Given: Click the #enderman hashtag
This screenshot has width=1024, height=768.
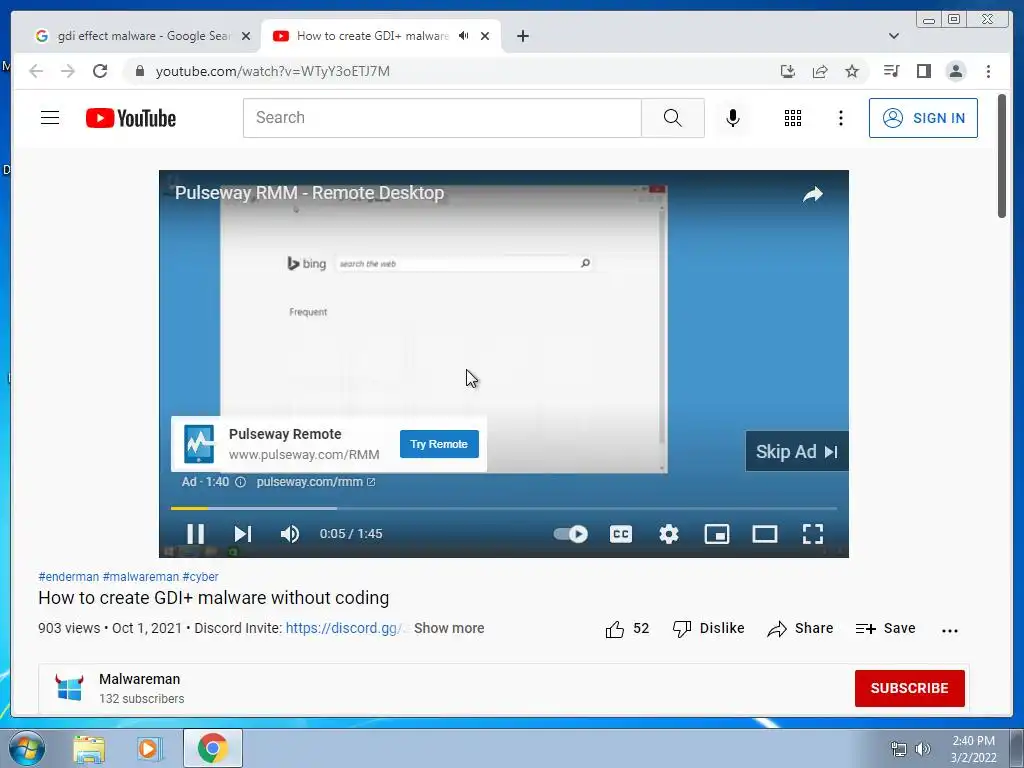Looking at the screenshot, I should (69, 577).
